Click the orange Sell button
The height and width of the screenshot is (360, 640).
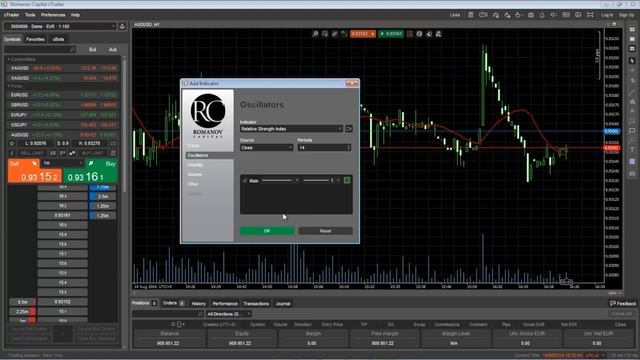35,171
